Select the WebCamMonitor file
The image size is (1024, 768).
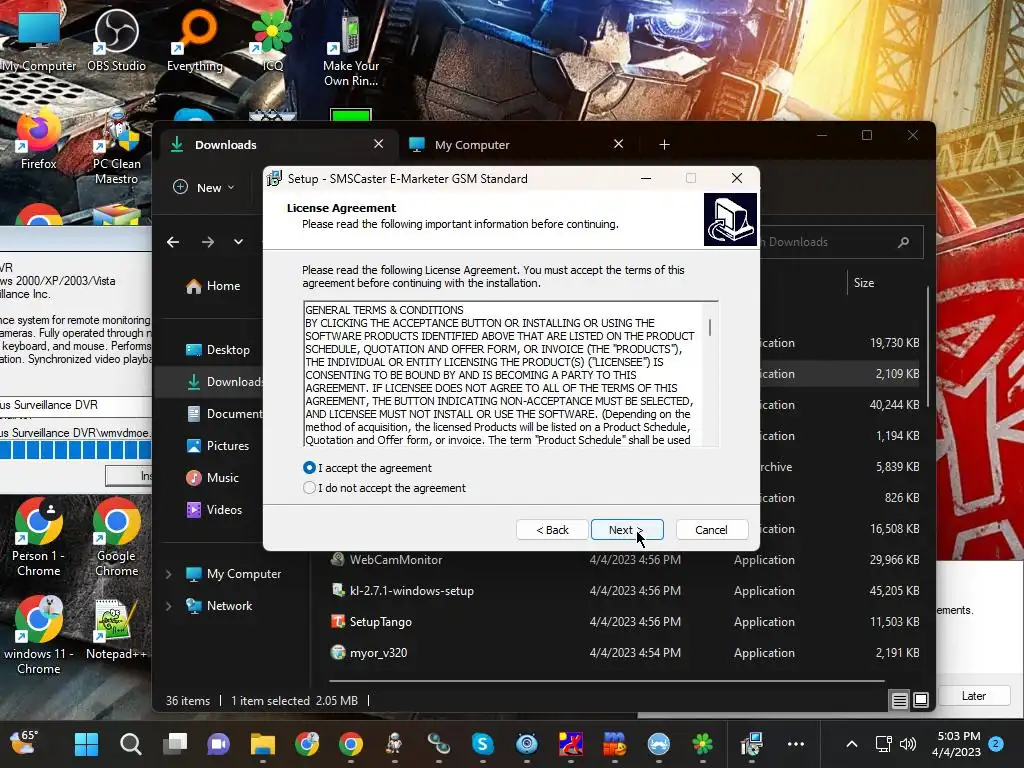tap(396, 560)
